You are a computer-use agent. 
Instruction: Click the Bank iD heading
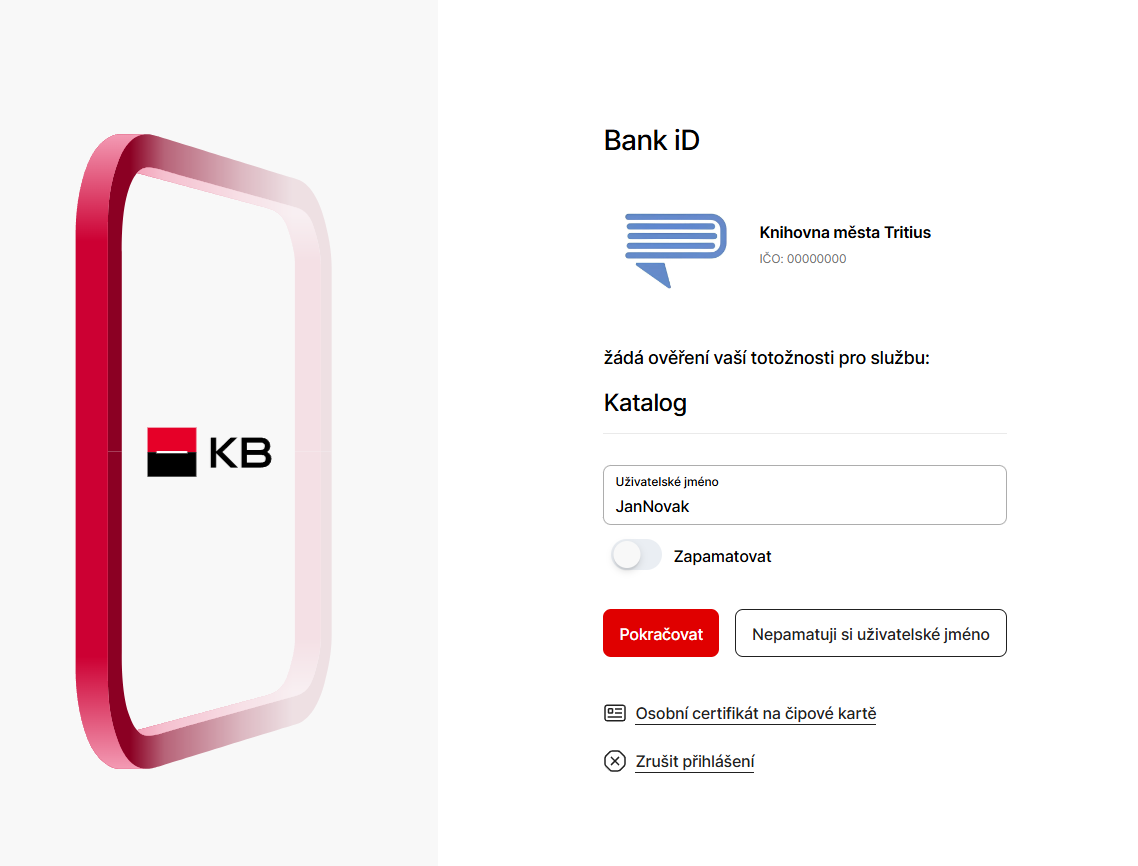tap(651, 141)
